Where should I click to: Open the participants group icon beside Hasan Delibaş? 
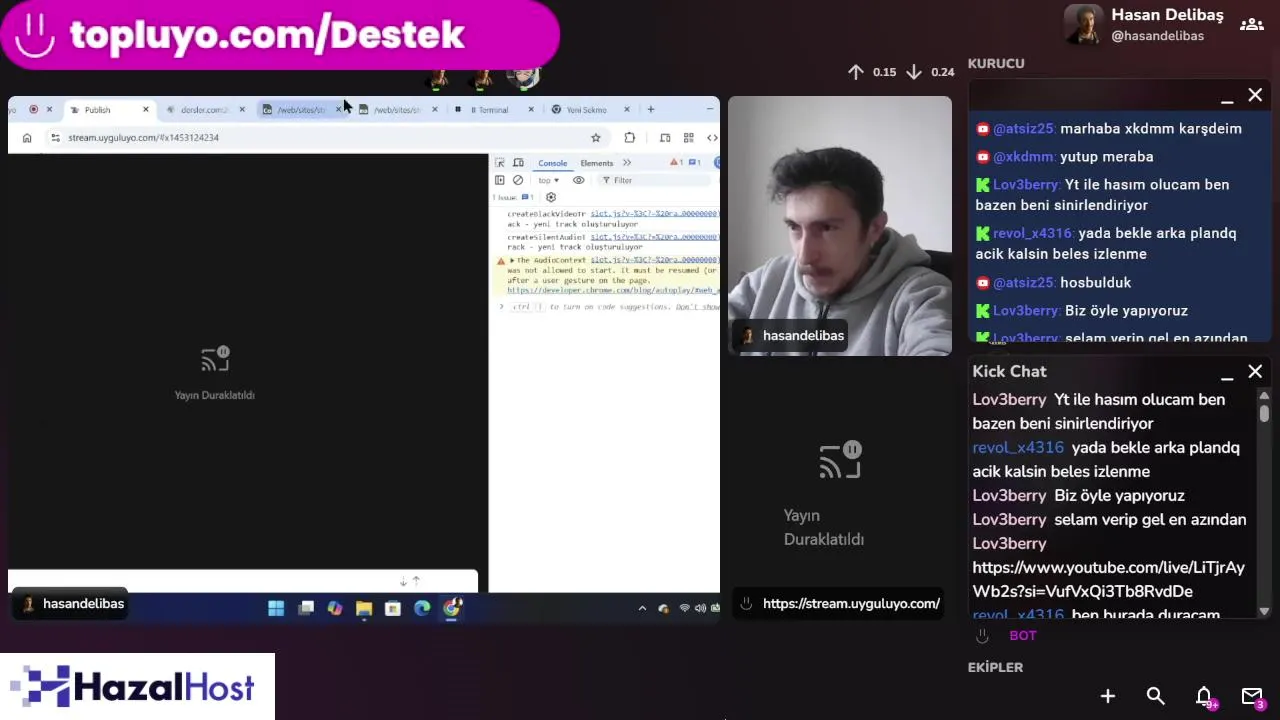[1251, 25]
